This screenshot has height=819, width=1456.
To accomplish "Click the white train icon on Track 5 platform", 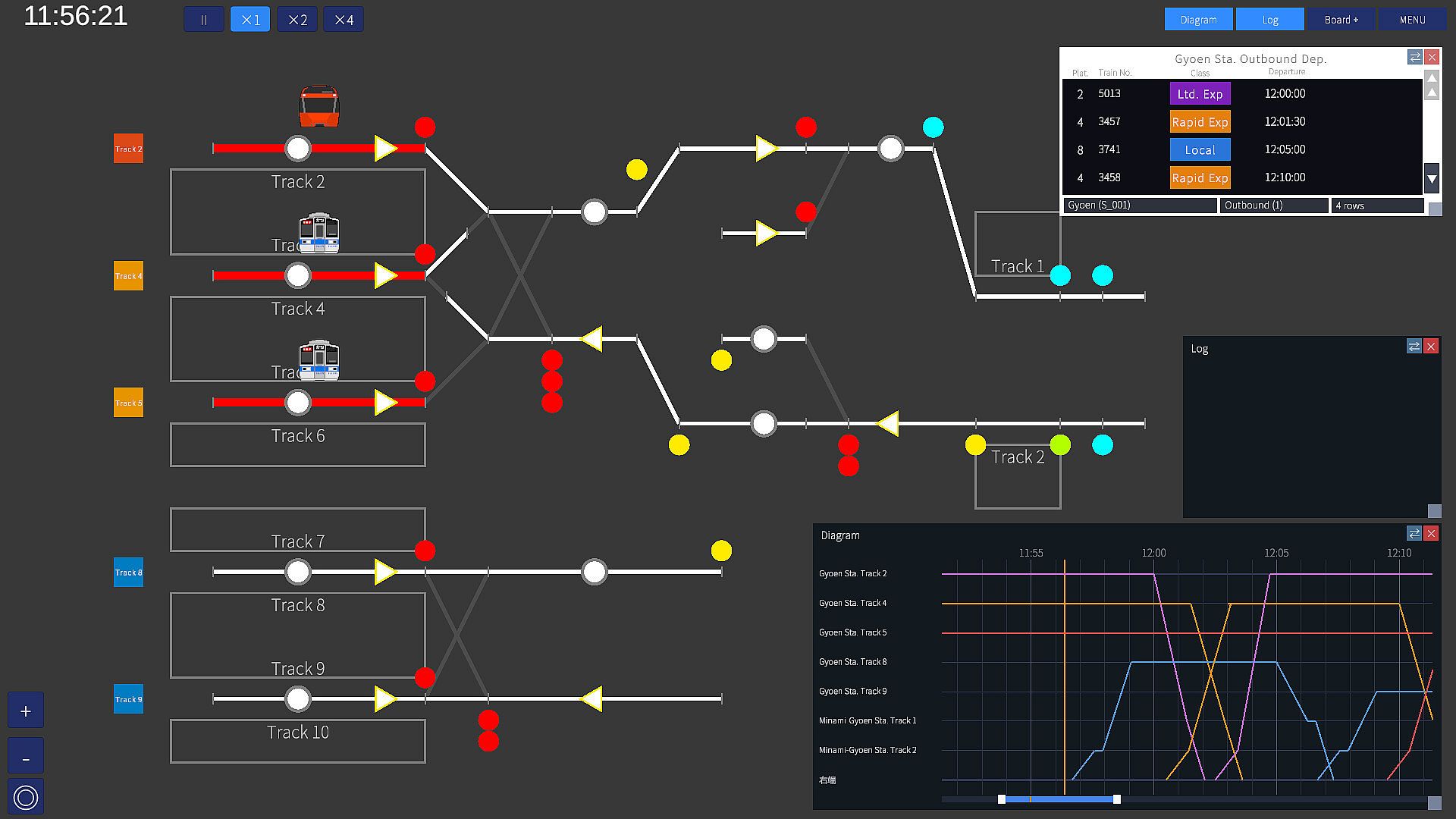I will (319, 359).
